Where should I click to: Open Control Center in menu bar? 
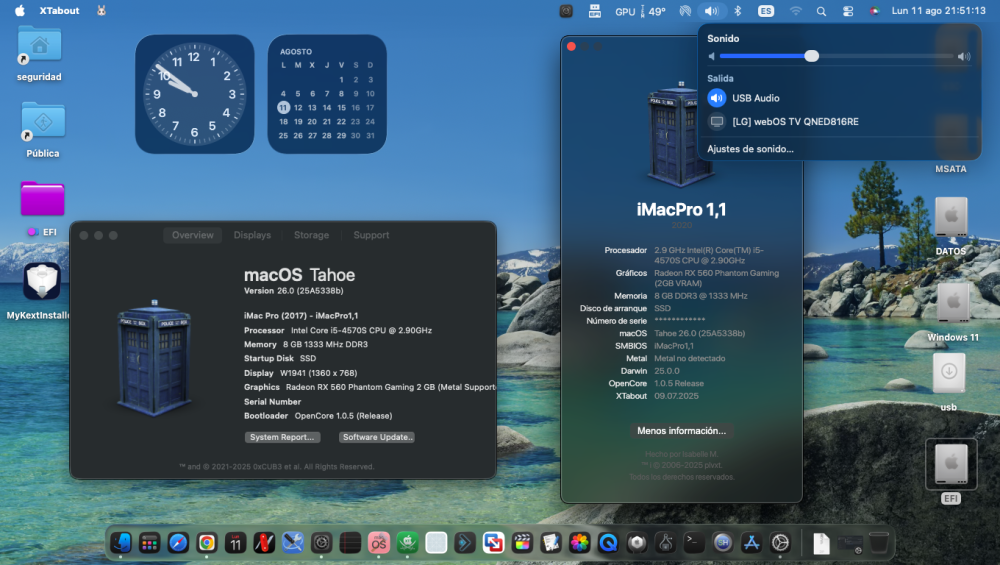[848, 11]
